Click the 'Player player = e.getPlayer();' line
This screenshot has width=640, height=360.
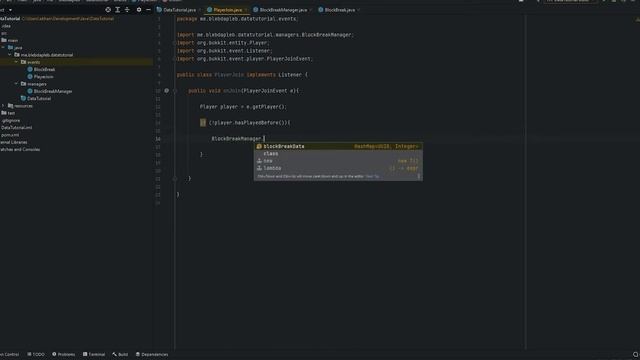click(x=243, y=107)
